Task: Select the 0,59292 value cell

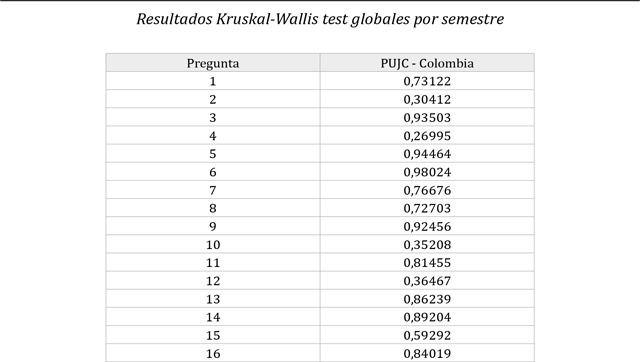Action: point(427,335)
